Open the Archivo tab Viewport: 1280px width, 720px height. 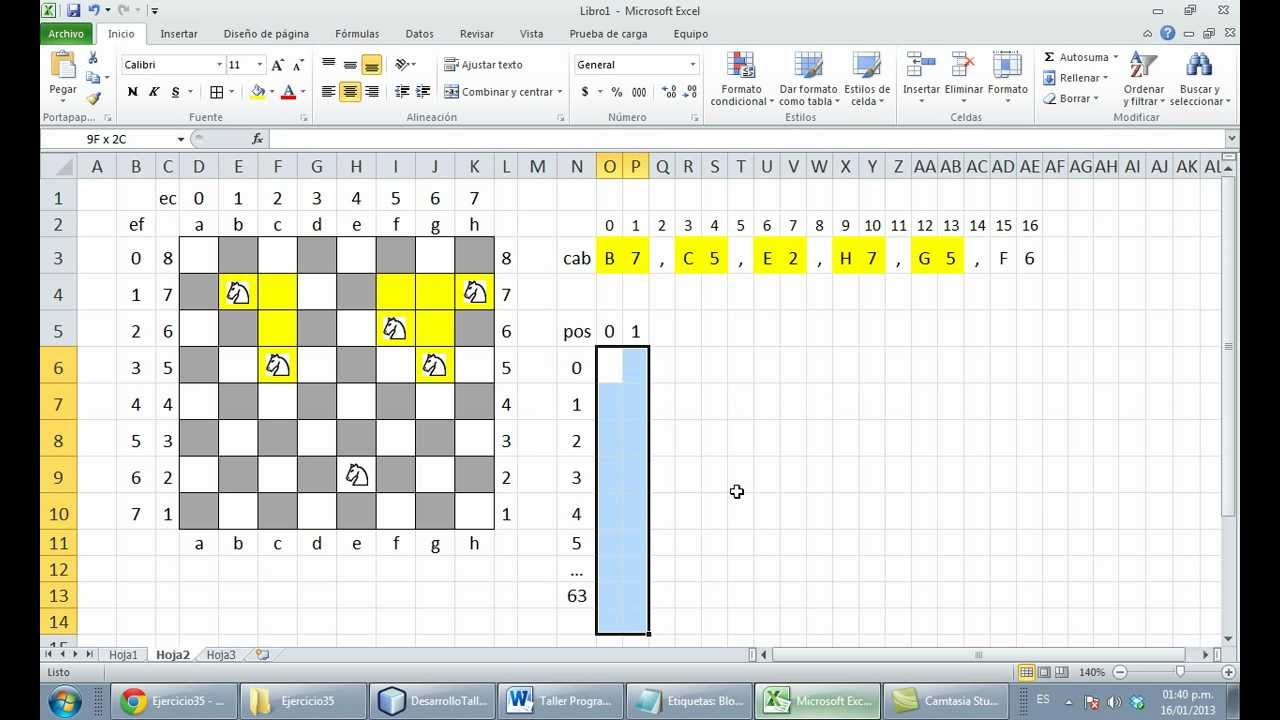point(66,33)
